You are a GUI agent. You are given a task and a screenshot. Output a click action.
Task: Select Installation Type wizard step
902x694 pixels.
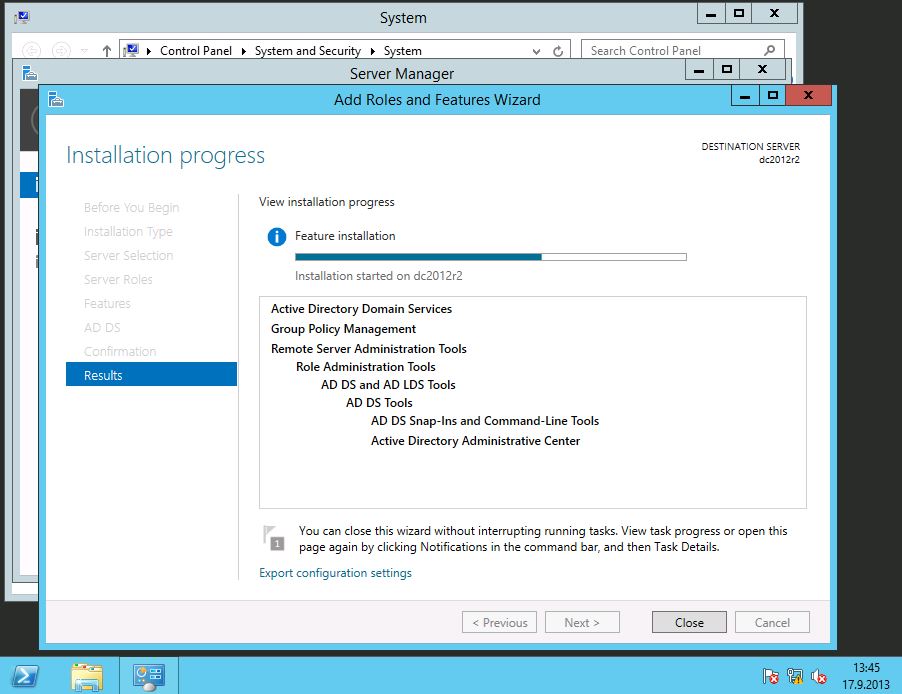pyautogui.click(x=128, y=231)
